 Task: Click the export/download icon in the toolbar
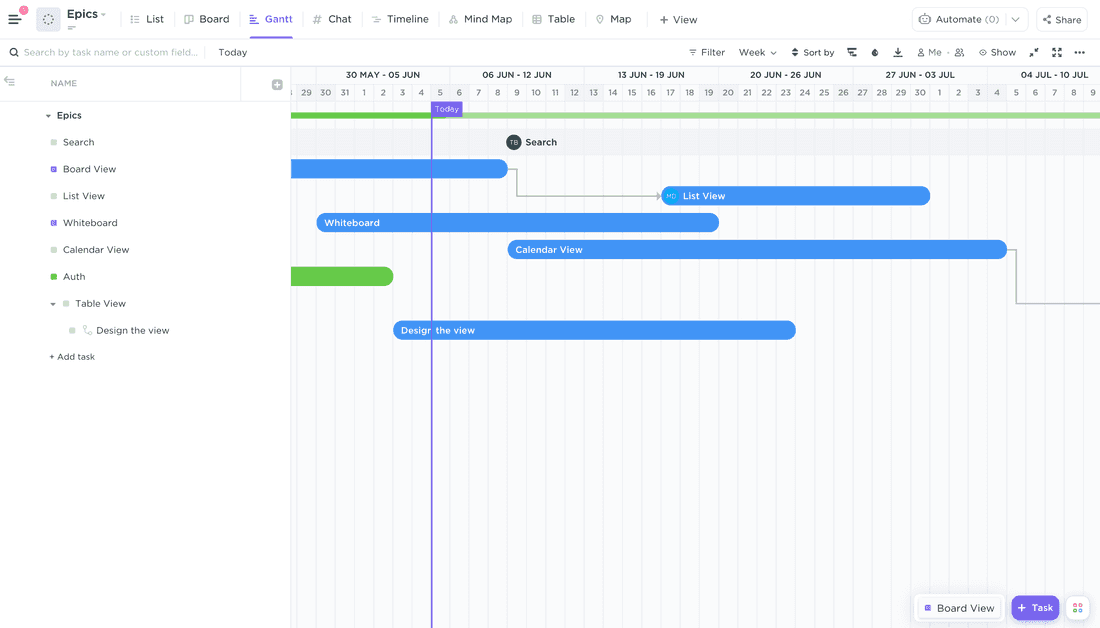[897, 51]
